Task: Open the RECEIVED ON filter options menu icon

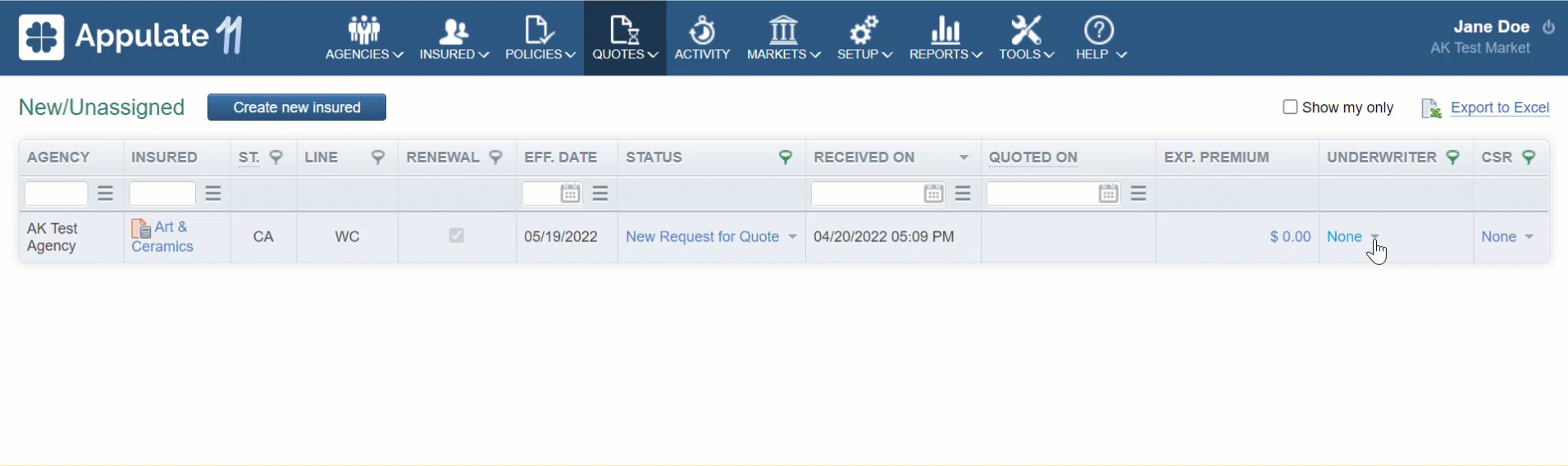Action: click(x=963, y=194)
